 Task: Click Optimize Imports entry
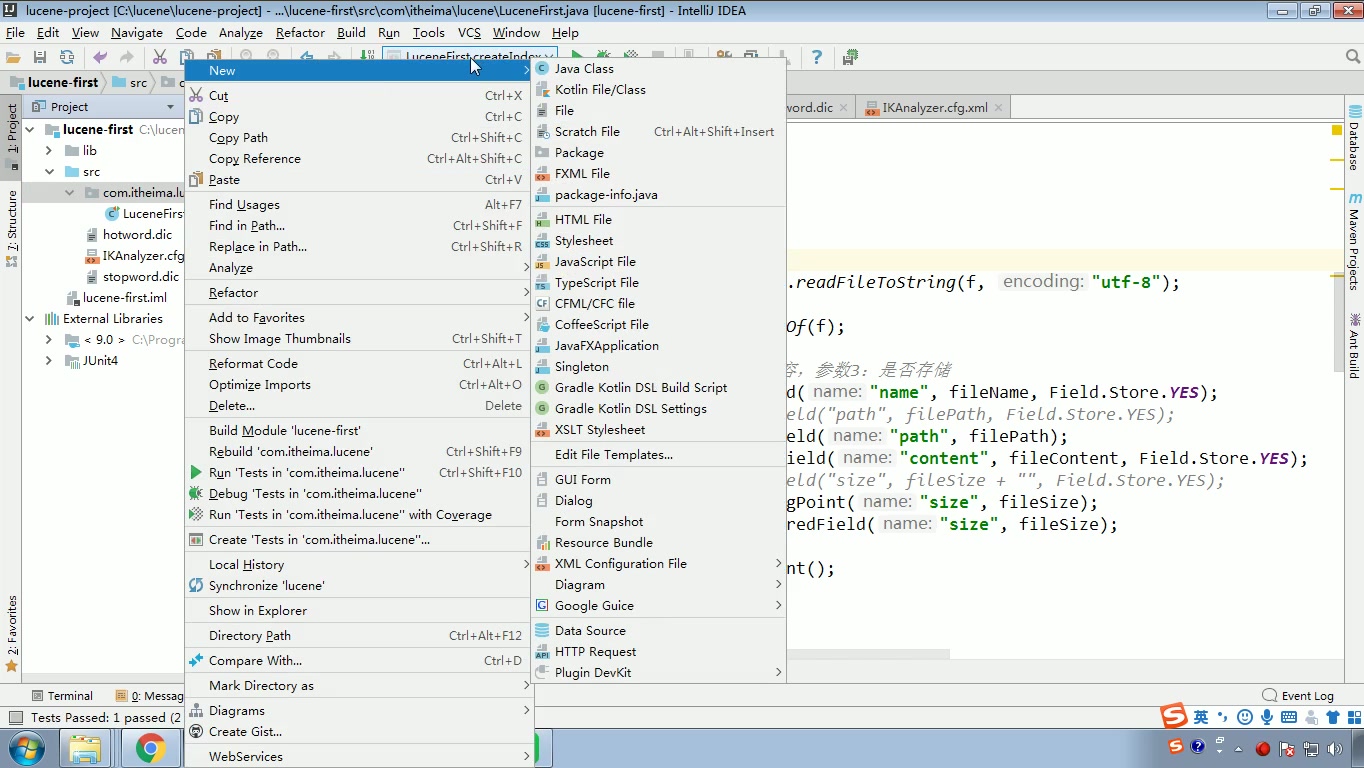(359, 385)
